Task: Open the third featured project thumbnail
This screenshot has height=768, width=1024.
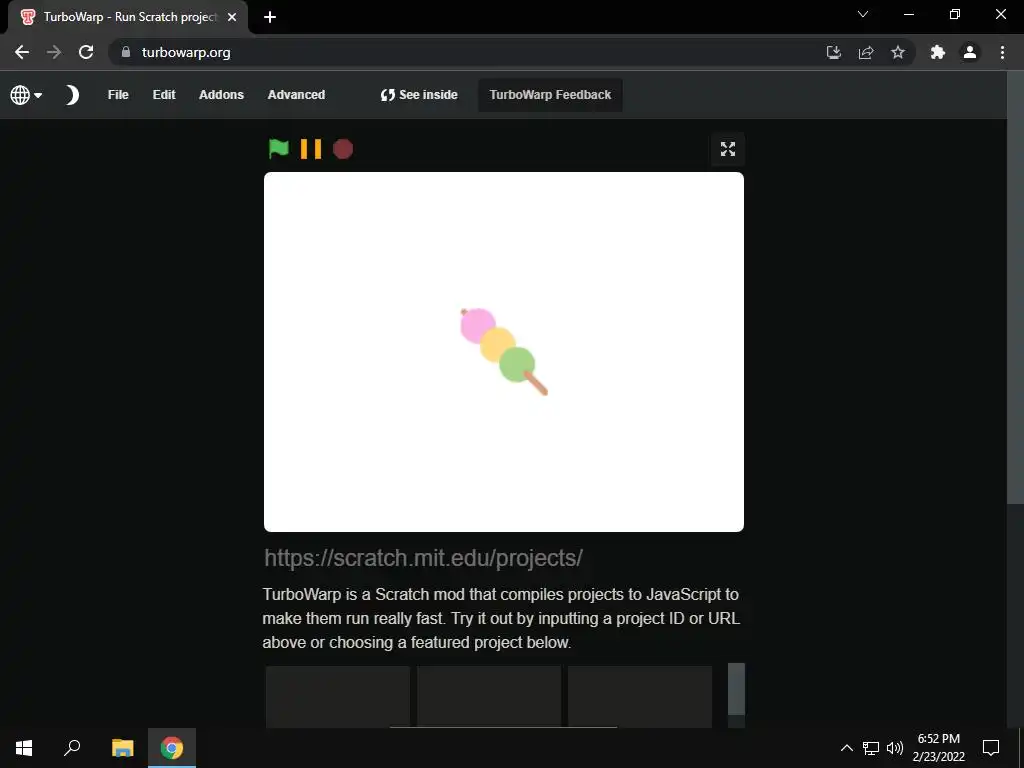Action: point(639,696)
